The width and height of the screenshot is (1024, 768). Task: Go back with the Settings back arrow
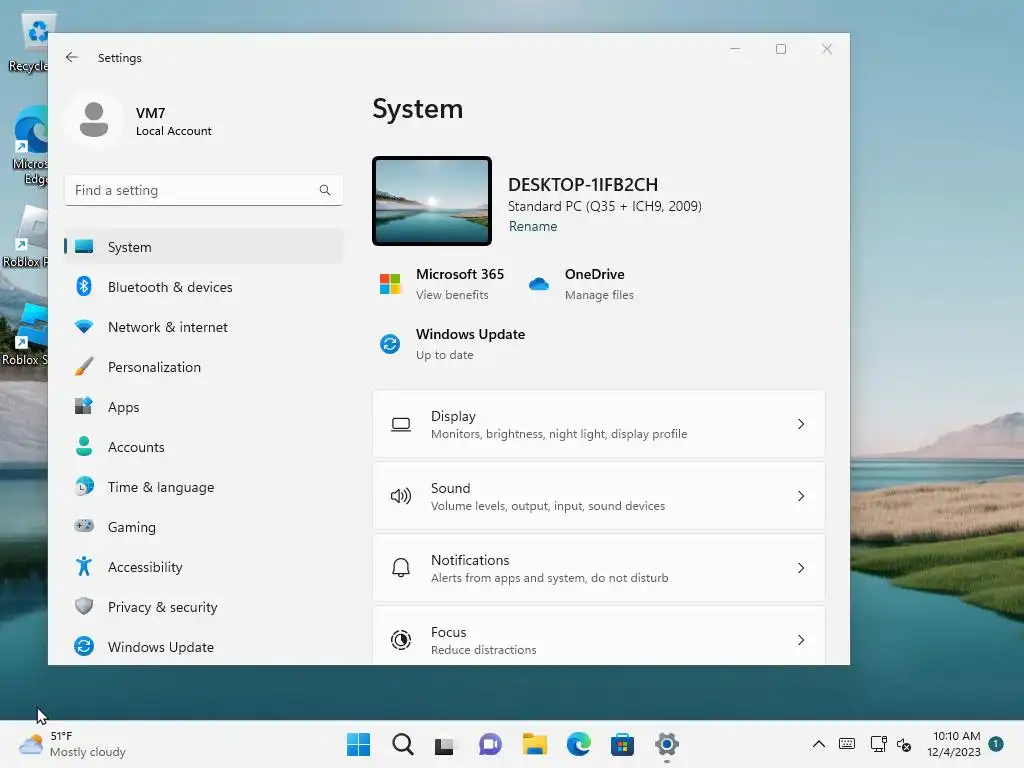pyautogui.click(x=72, y=57)
